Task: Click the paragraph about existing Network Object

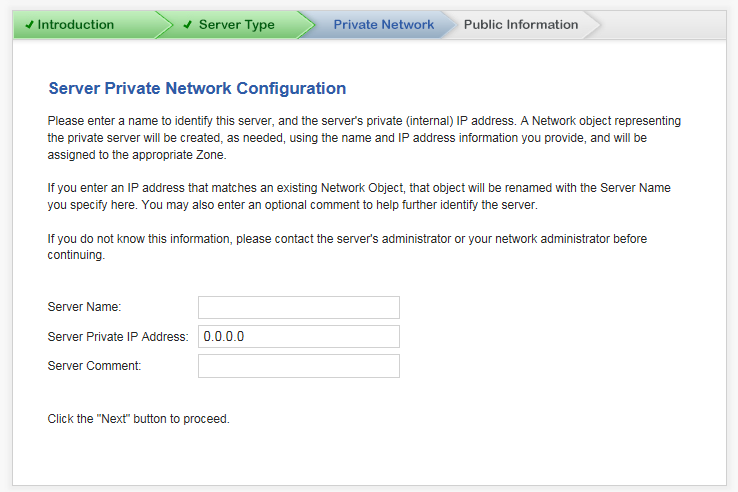Action: 359,196
